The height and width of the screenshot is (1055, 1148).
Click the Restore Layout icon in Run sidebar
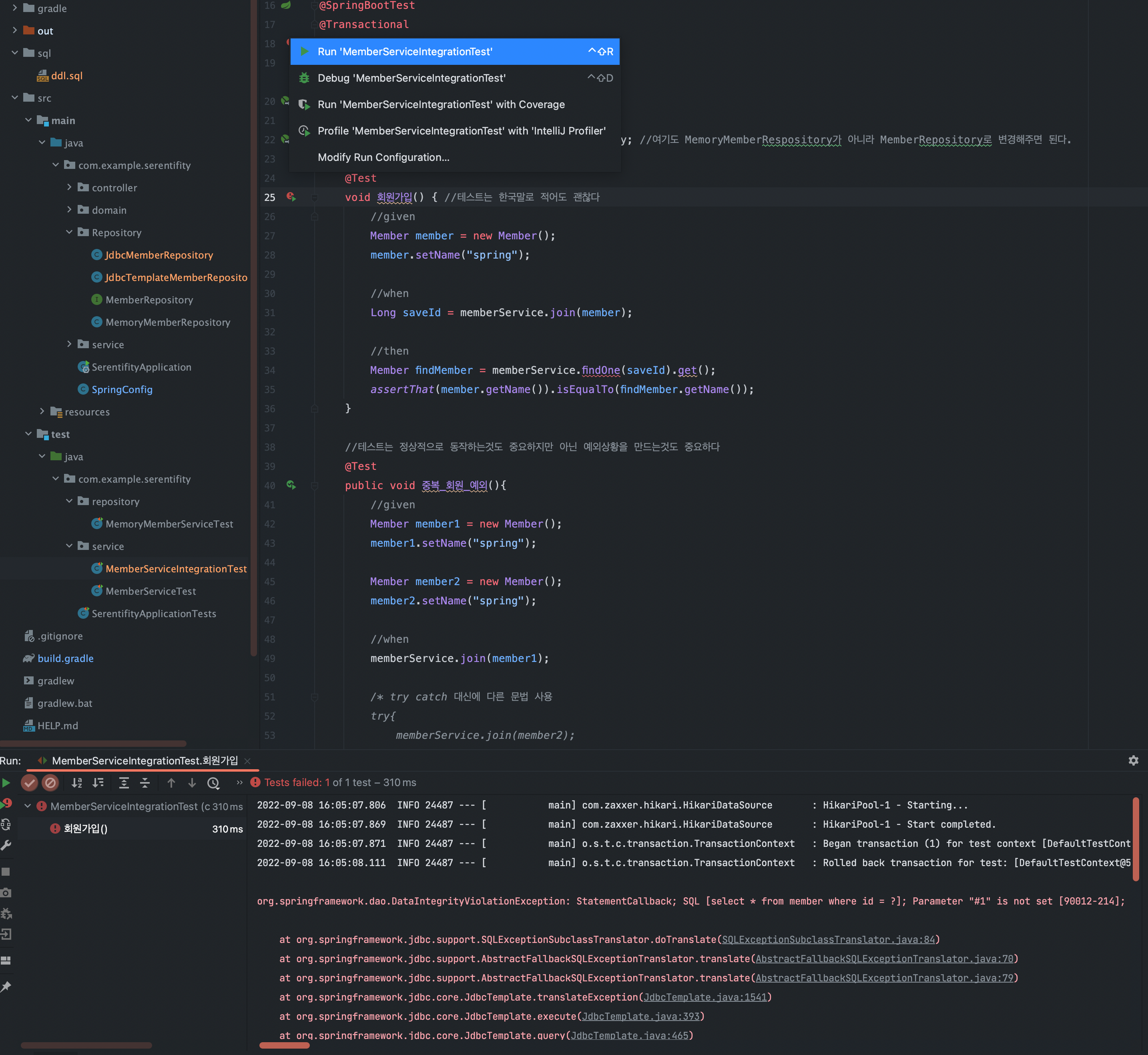coord(6,961)
